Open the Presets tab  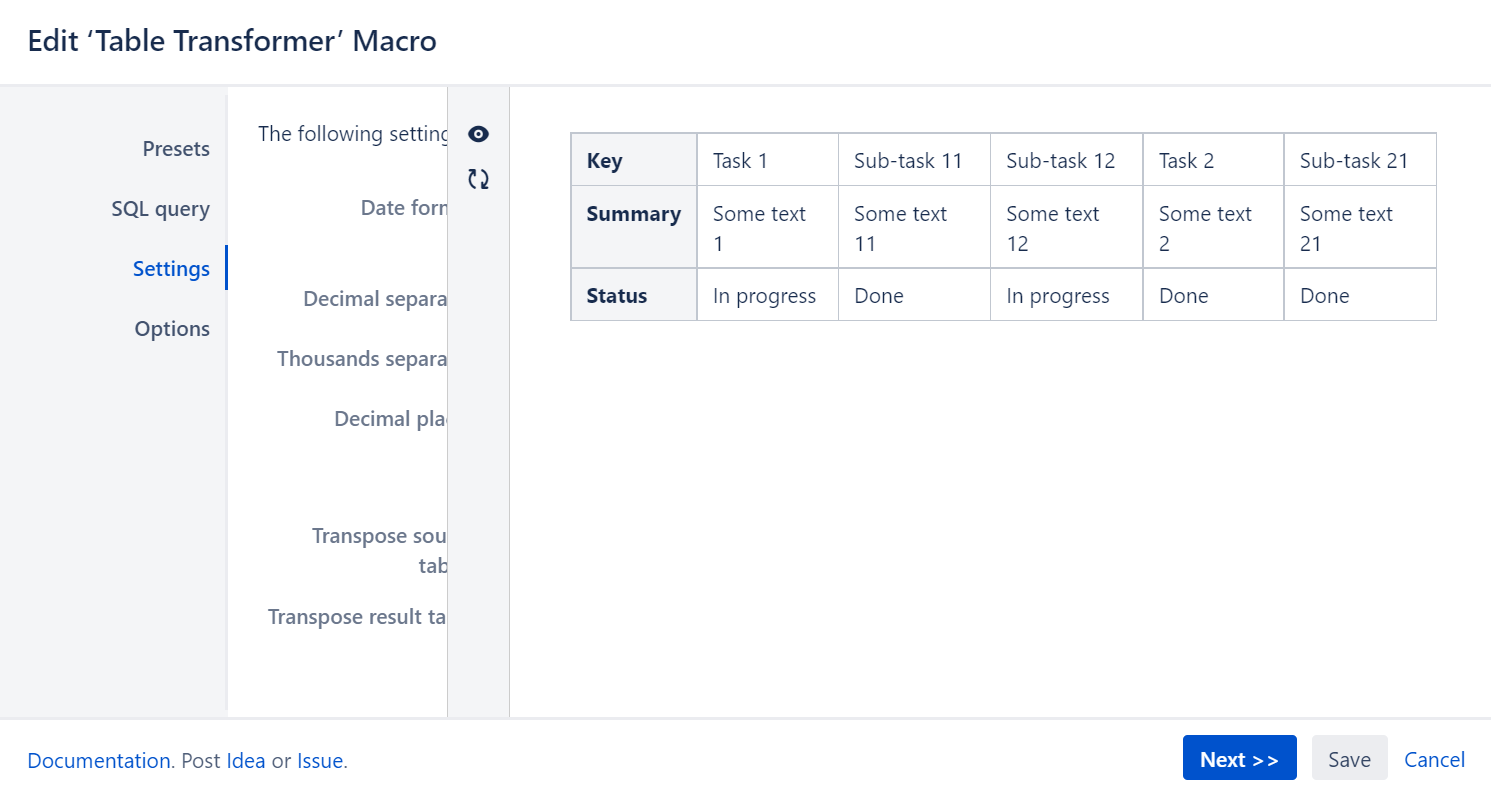click(176, 149)
